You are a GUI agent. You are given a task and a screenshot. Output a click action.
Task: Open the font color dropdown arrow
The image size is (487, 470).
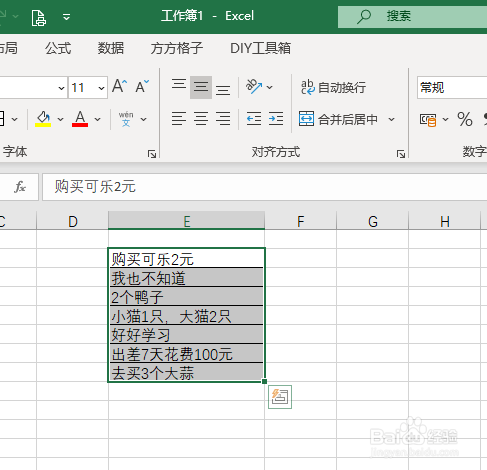[97, 119]
